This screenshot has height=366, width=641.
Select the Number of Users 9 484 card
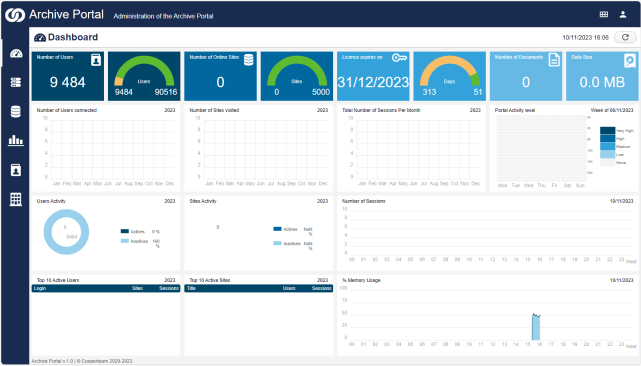pyautogui.click(x=68, y=76)
